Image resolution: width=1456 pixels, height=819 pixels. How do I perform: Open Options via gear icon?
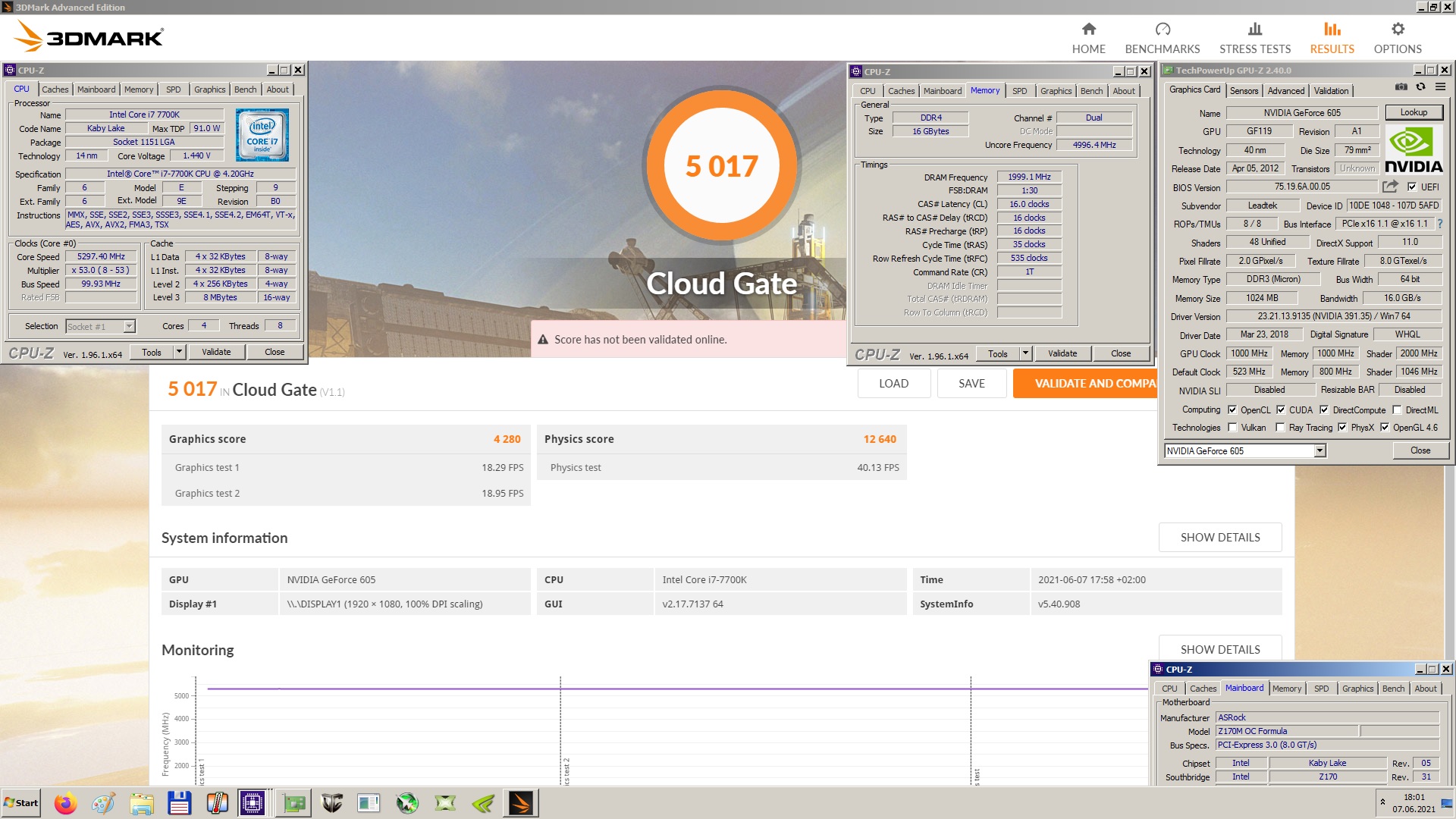point(1398,30)
